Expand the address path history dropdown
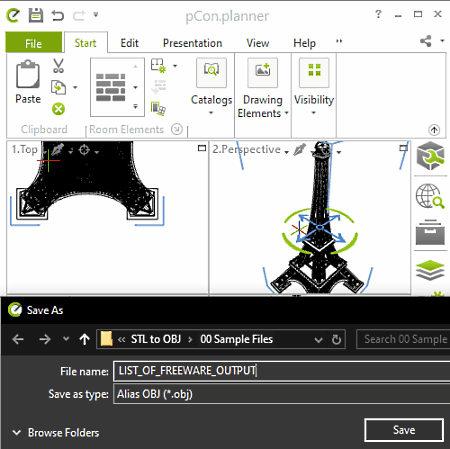This screenshot has width=450, height=449. pyautogui.click(x=318, y=340)
